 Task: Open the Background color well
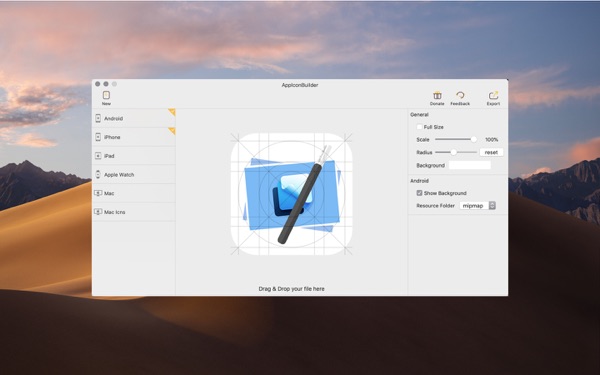click(x=470, y=165)
